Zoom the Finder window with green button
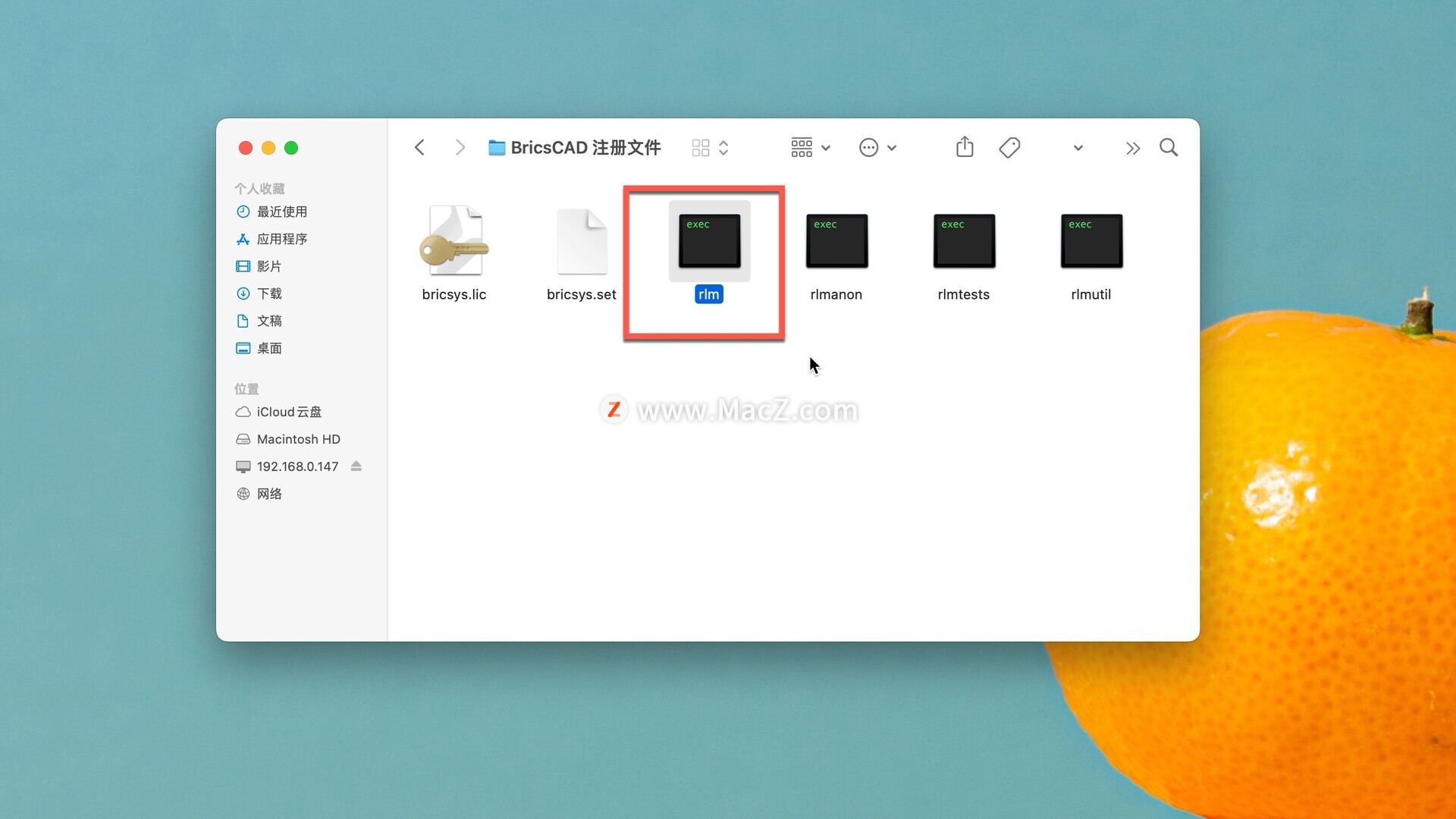 pos(291,148)
